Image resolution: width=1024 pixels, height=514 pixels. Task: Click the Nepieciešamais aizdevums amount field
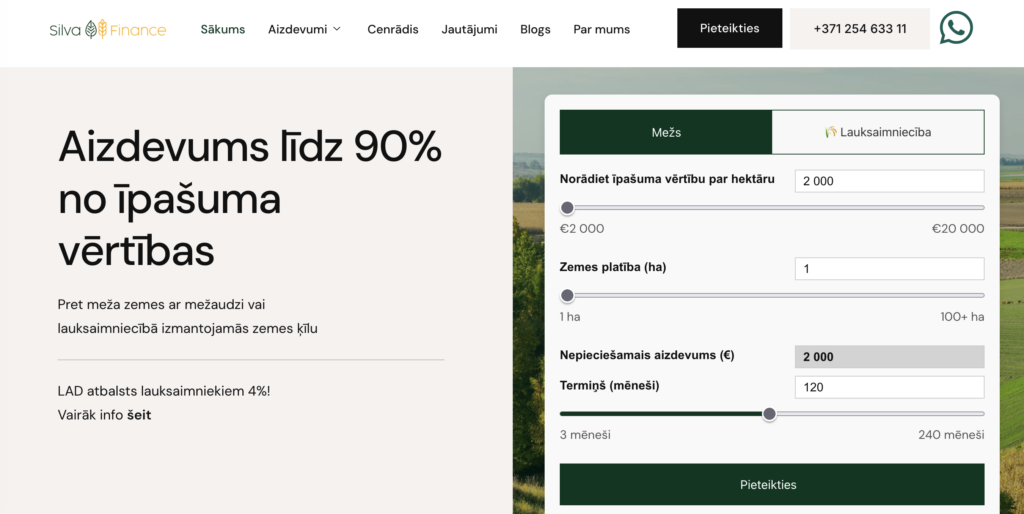[889, 357]
